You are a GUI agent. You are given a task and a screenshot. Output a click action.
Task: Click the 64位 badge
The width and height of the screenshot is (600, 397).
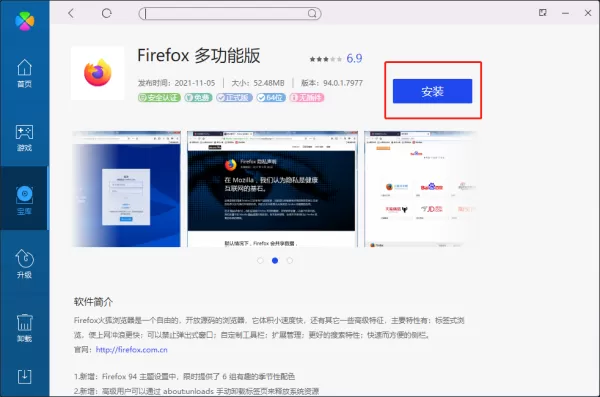pos(271,98)
